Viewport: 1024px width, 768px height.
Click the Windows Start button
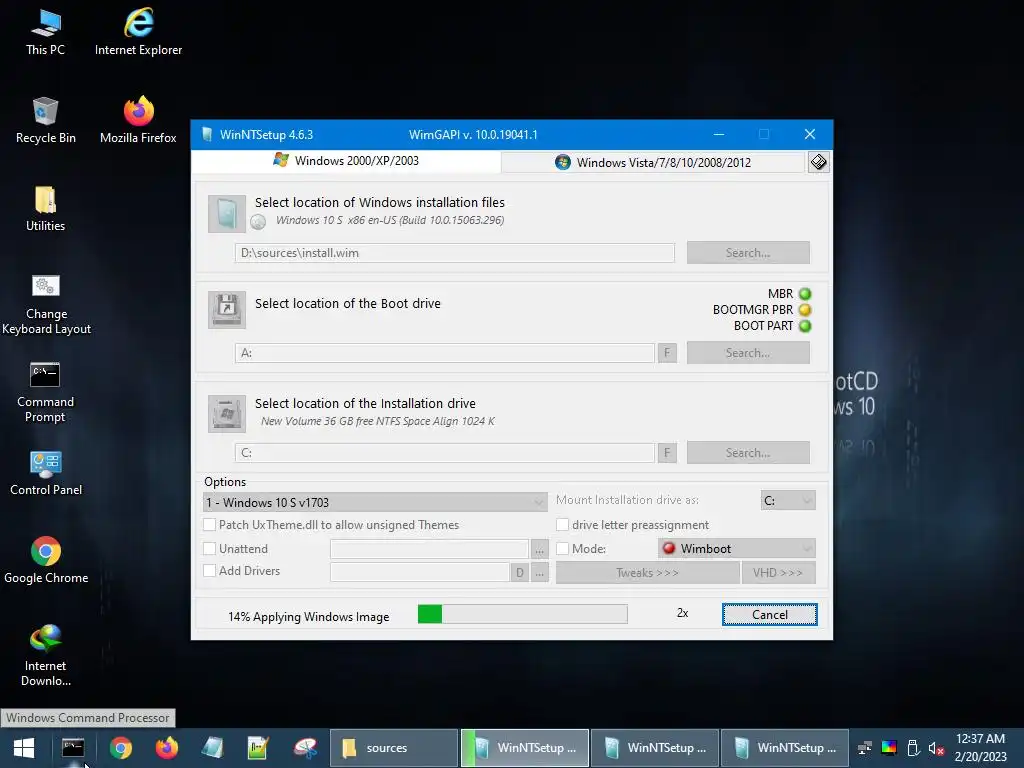pos(24,748)
